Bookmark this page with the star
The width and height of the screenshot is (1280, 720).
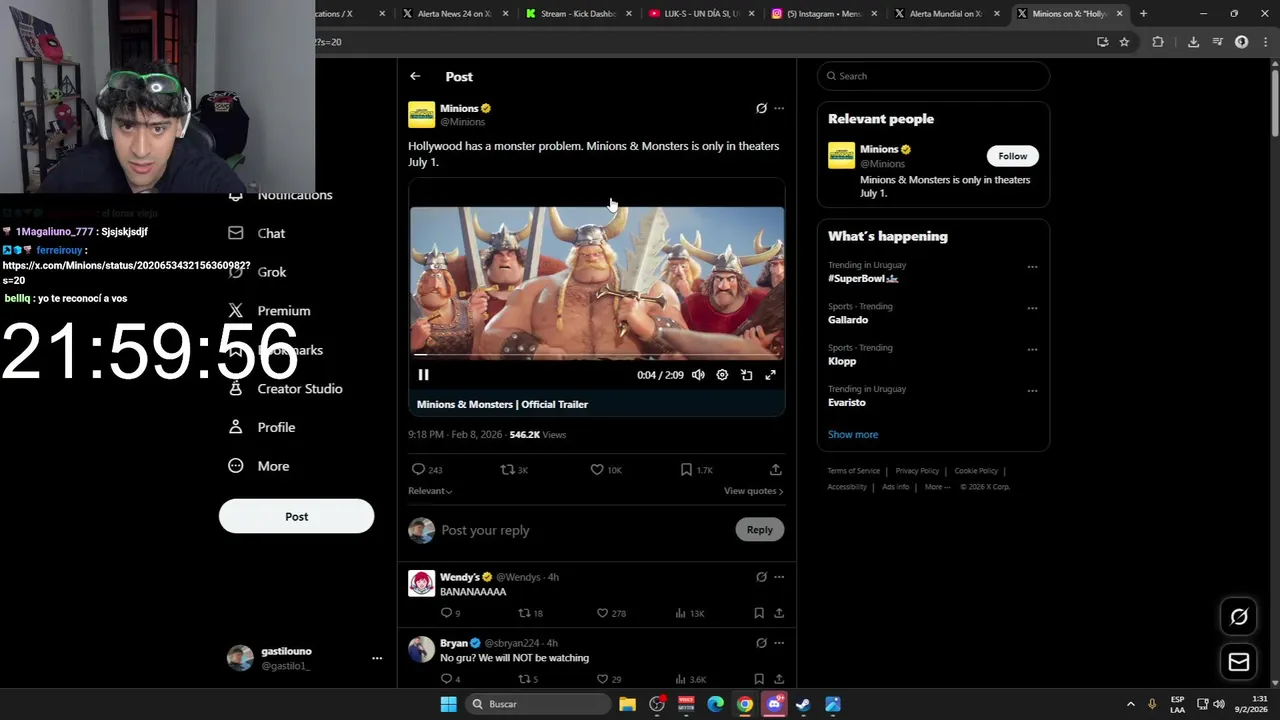tap(1124, 42)
